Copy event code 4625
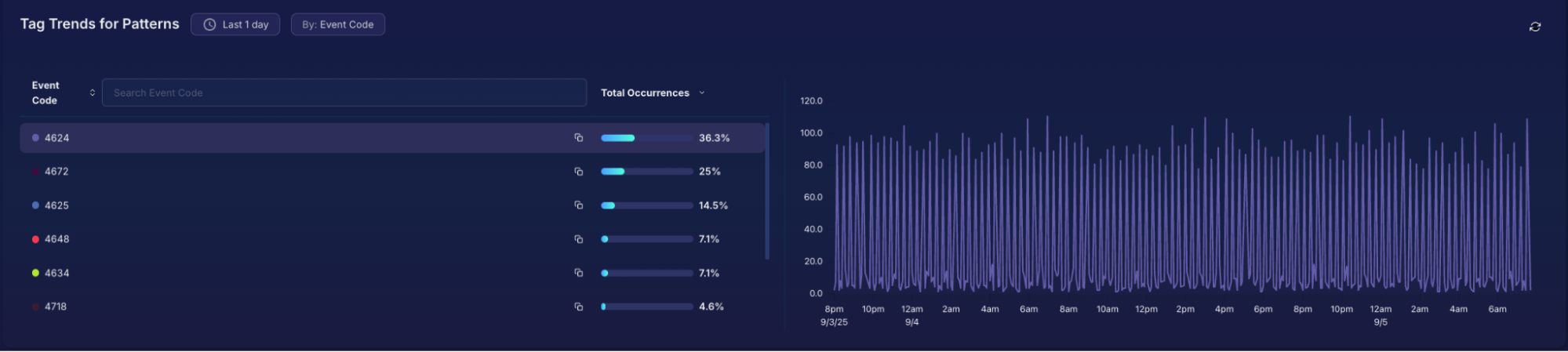Screen dimensions: 1568x352 tap(578, 205)
